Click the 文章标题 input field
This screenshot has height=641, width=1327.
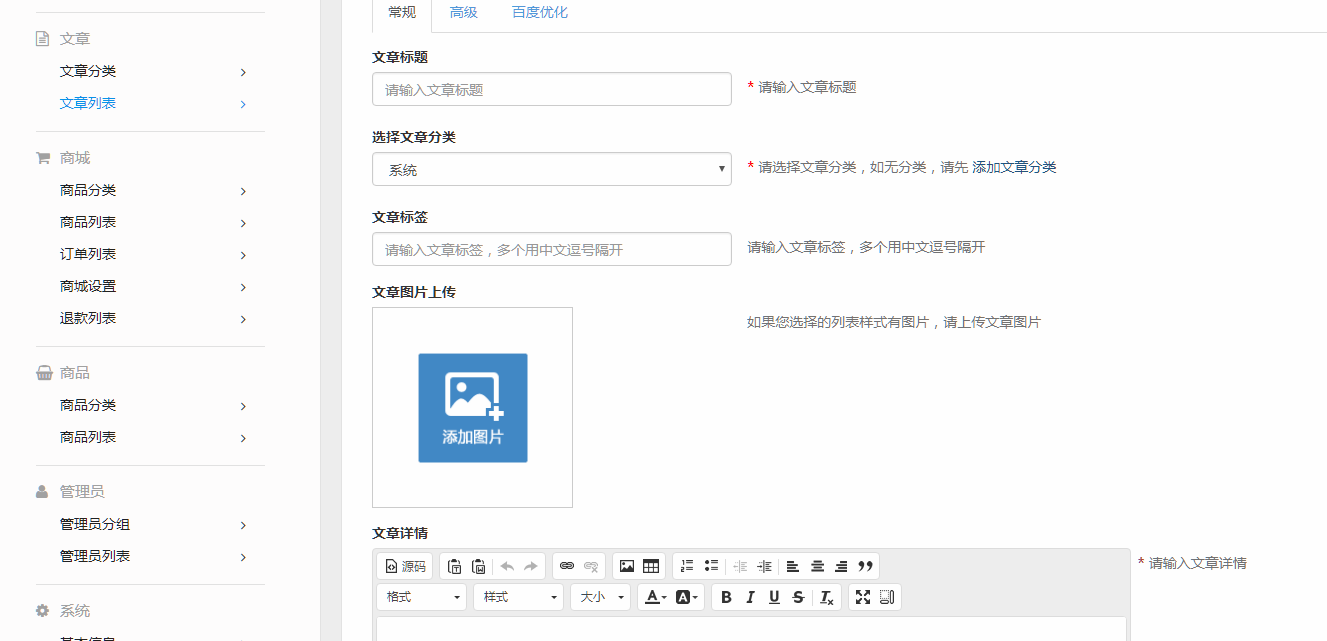(551, 89)
